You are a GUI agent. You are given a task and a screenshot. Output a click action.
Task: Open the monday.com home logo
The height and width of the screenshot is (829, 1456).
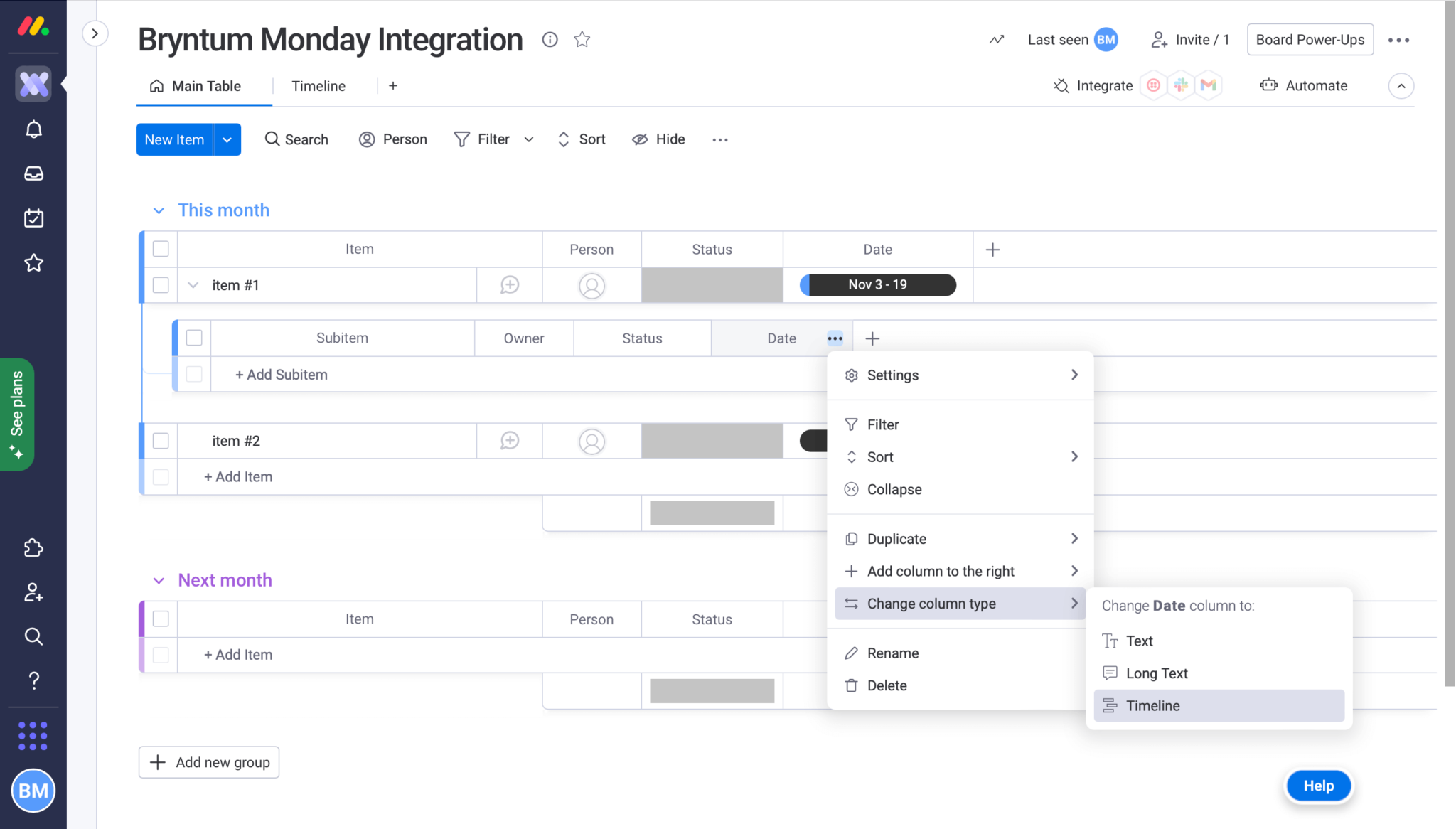(x=33, y=27)
